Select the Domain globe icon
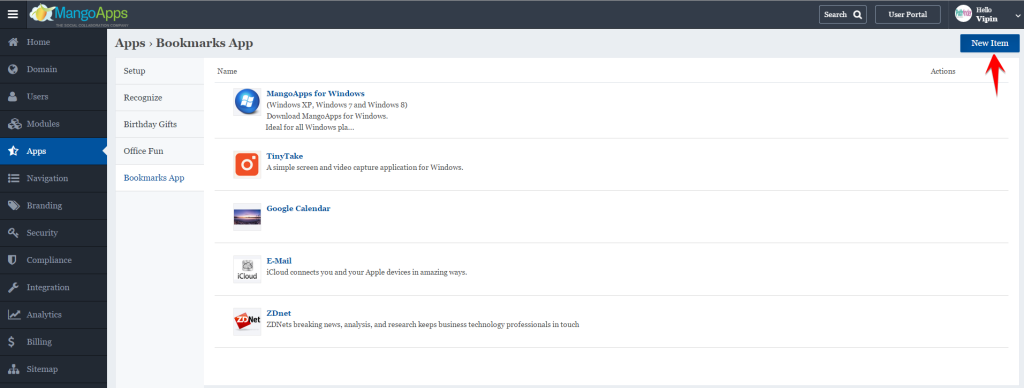This screenshot has height=388, width=1024. point(13,69)
